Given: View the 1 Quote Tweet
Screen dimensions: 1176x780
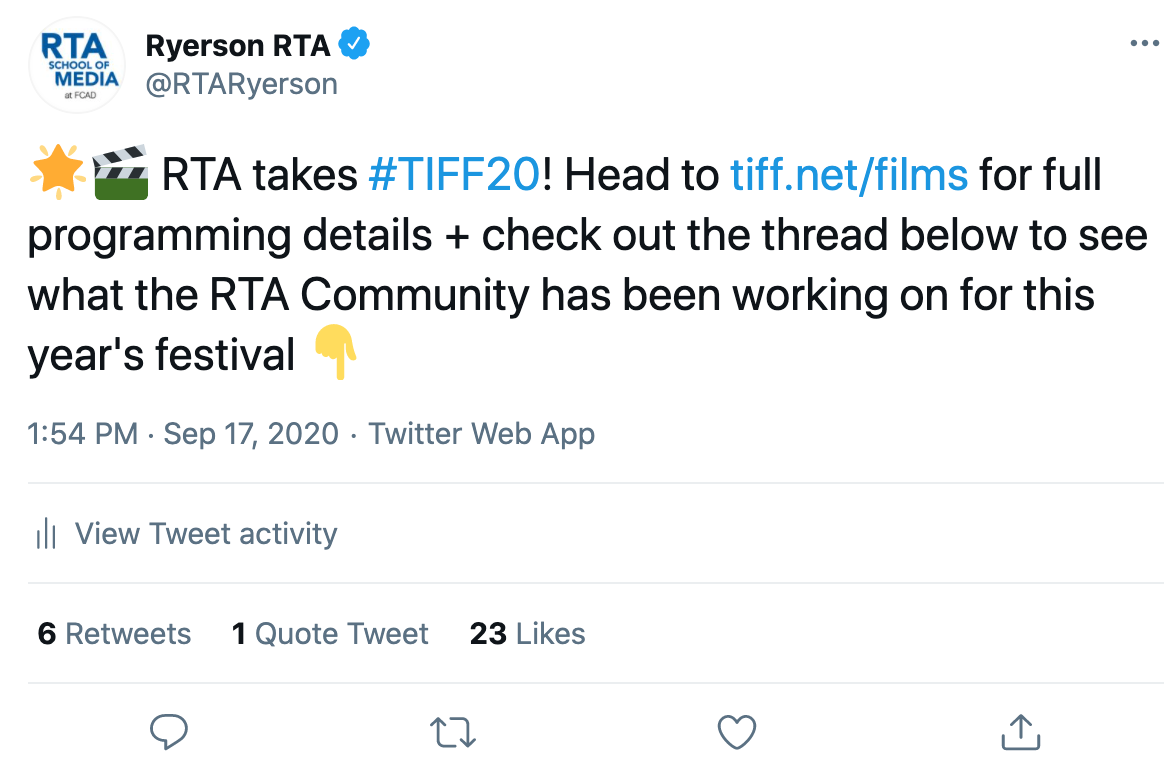Looking at the screenshot, I should [330, 634].
